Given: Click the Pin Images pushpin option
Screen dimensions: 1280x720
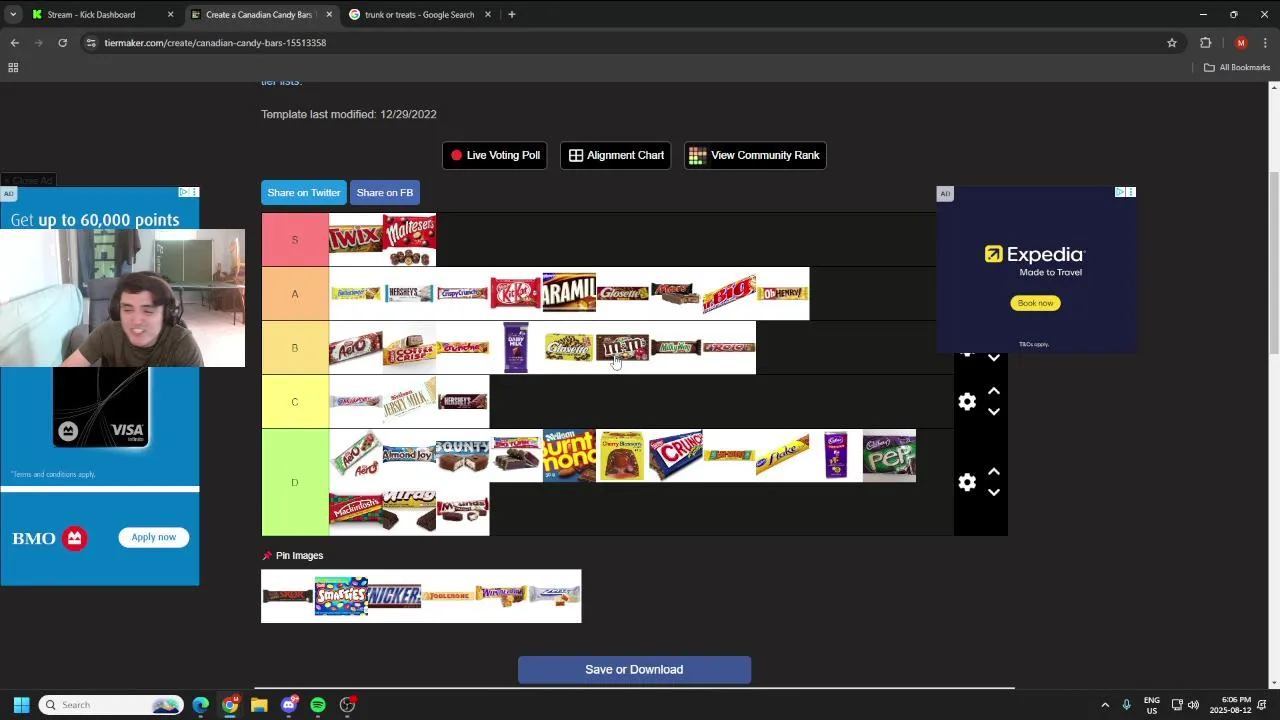Looking at the screenshot, I should [293, 555].
